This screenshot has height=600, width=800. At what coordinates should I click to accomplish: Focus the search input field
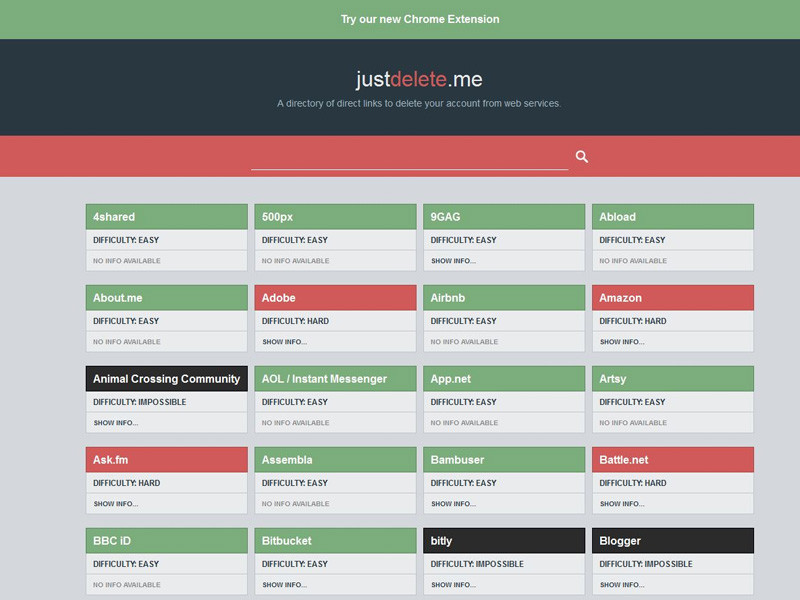[x=409, y=157]
